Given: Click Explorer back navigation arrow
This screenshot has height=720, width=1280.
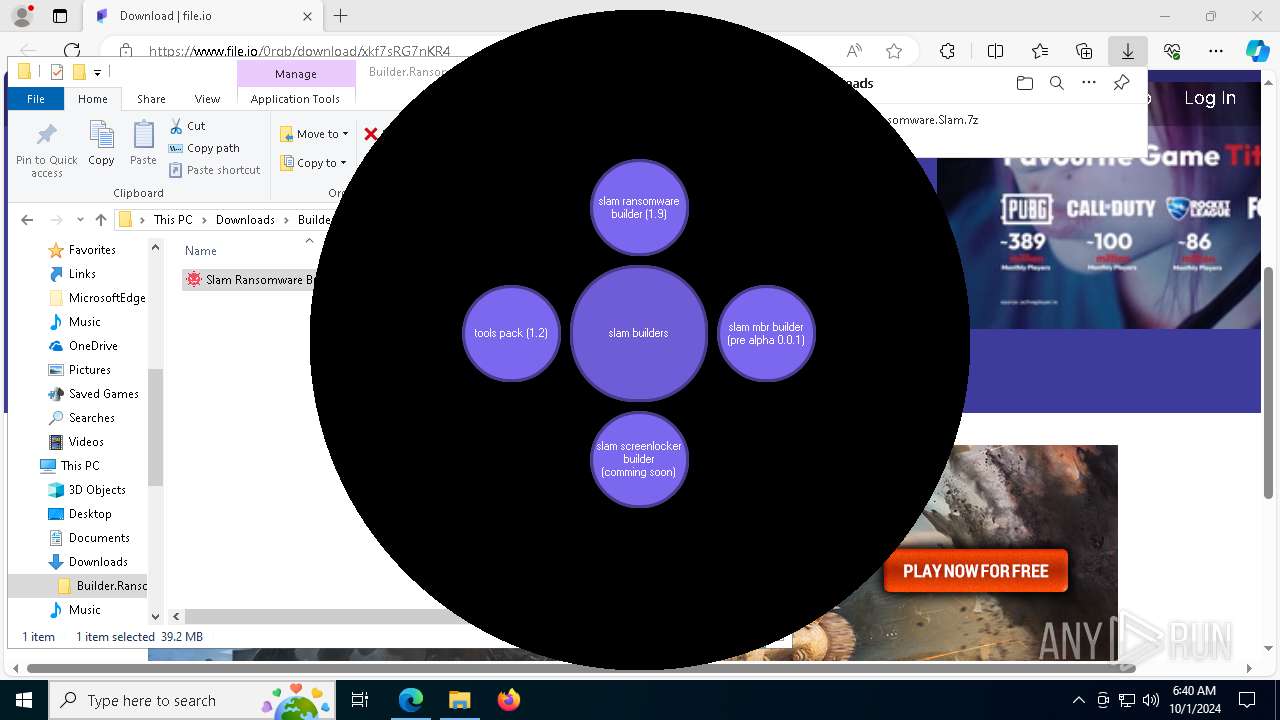Looking at the screenshot, I should tap(27, 220).
